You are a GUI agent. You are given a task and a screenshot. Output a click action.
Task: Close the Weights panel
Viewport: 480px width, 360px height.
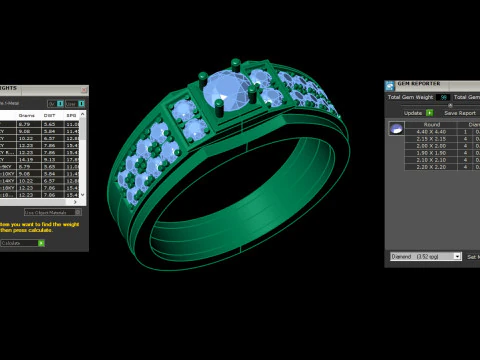tap(84, 90)
